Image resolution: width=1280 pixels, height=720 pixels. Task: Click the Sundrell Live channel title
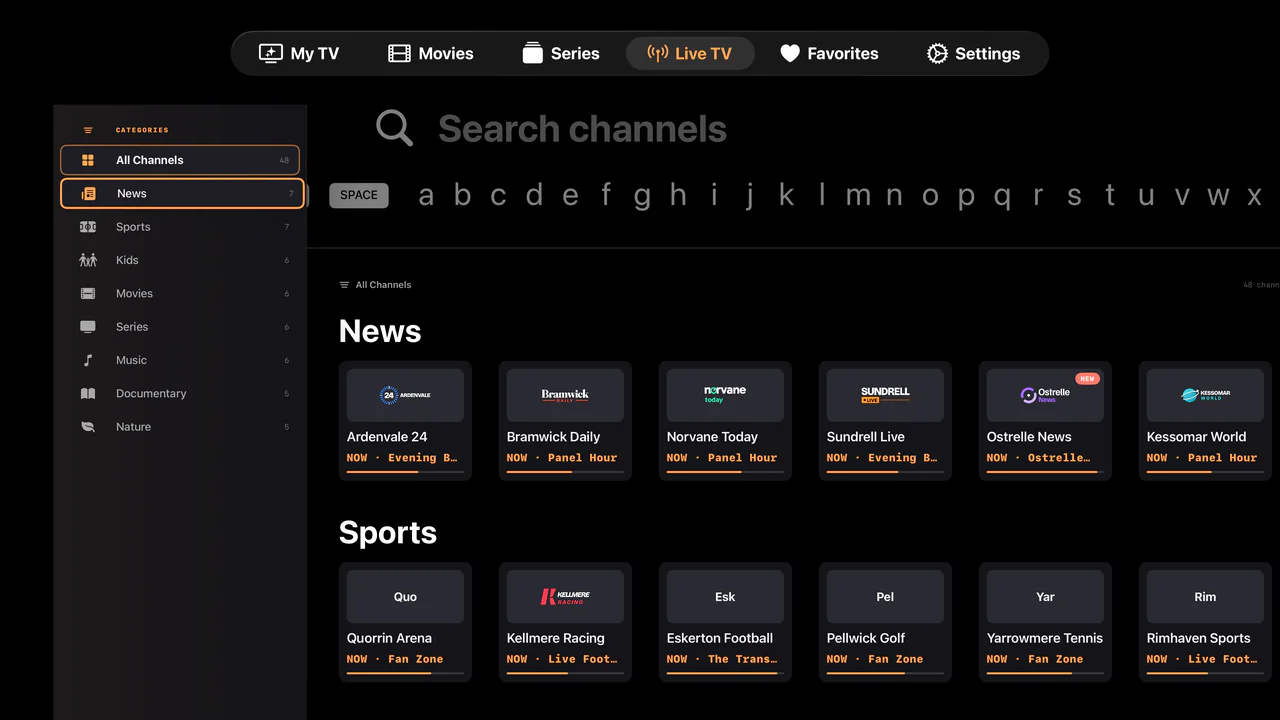click(866, 437)
